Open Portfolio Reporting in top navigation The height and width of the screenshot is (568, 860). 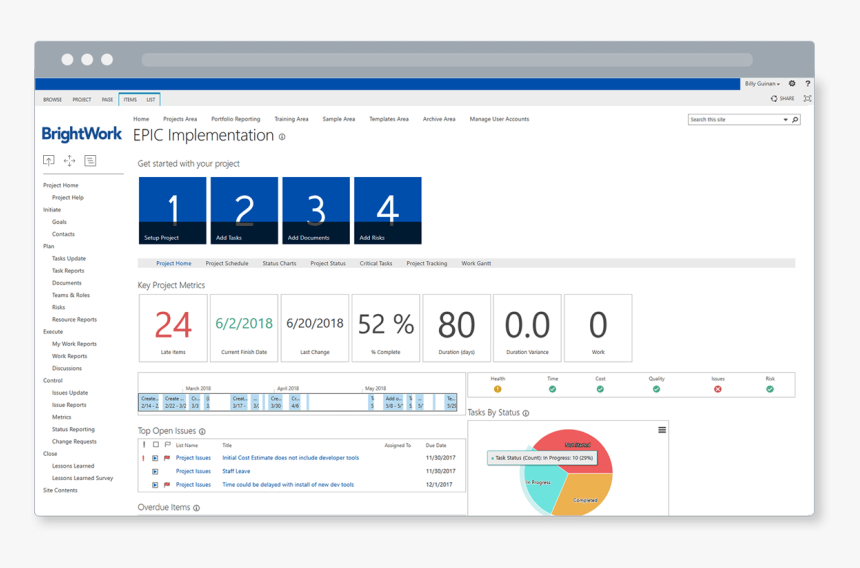click(x=236, y=119)
